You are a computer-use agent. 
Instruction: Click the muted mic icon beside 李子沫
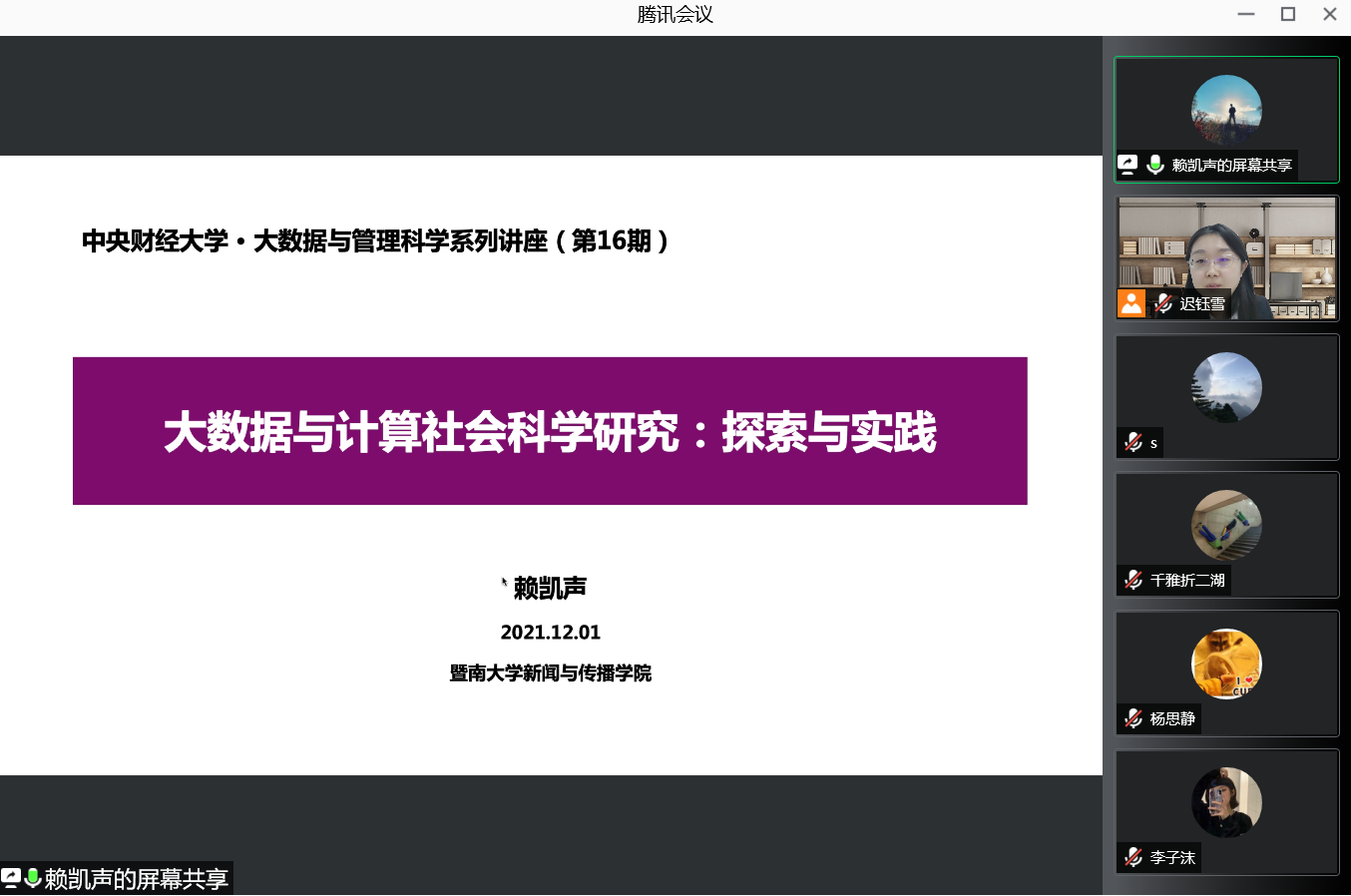point(1133,857)
